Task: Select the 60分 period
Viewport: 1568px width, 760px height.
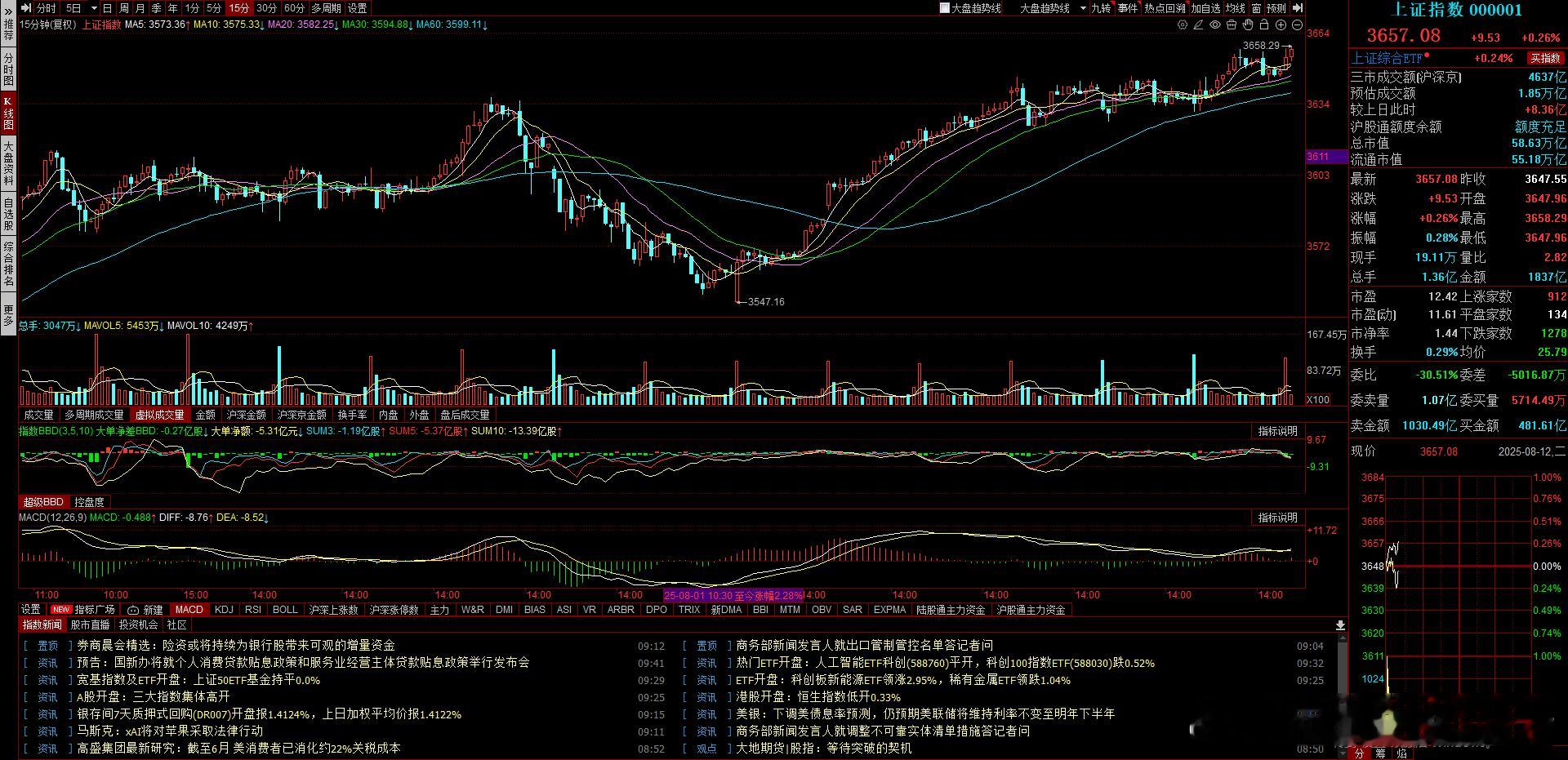Action: point(294,8)
